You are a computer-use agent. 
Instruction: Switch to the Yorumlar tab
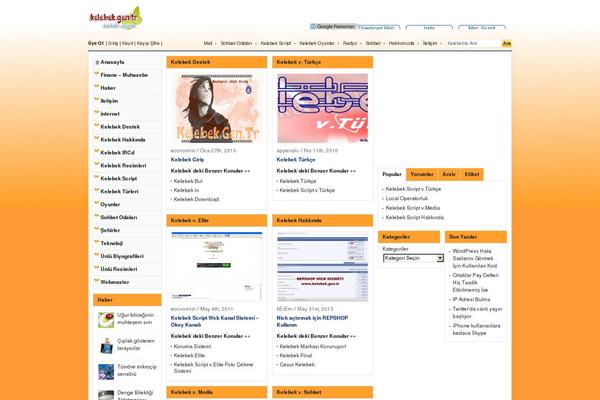[422, 174]
